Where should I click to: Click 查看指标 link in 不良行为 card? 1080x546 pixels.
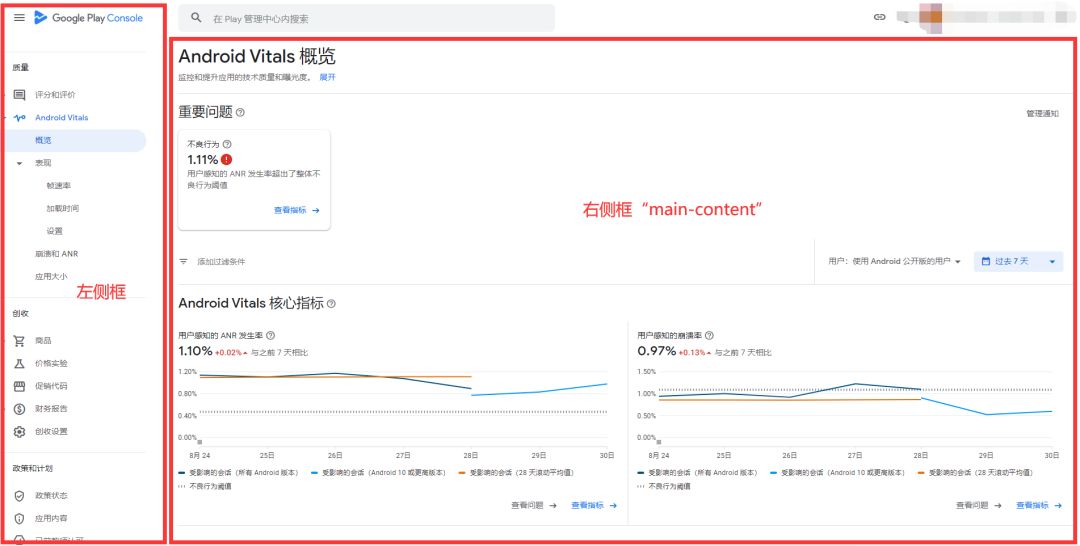click(x=296, y=211)
